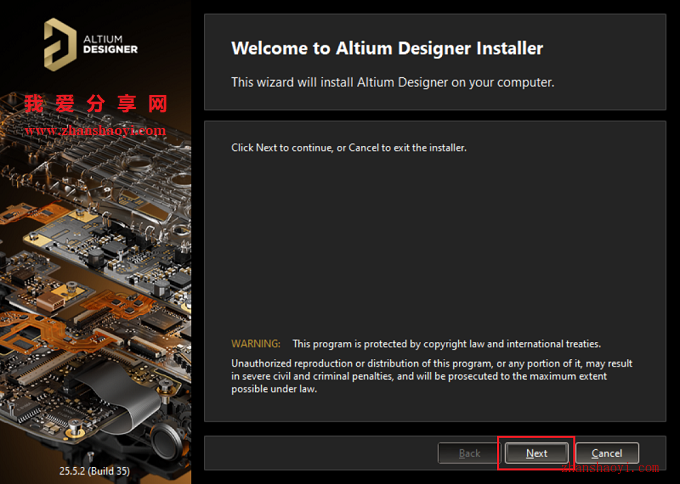The height and width of the screenshot is (484, 680).
Task: Select the "Welcome to Altium Designer Installer" heading
Action: [x=387, y=48]
